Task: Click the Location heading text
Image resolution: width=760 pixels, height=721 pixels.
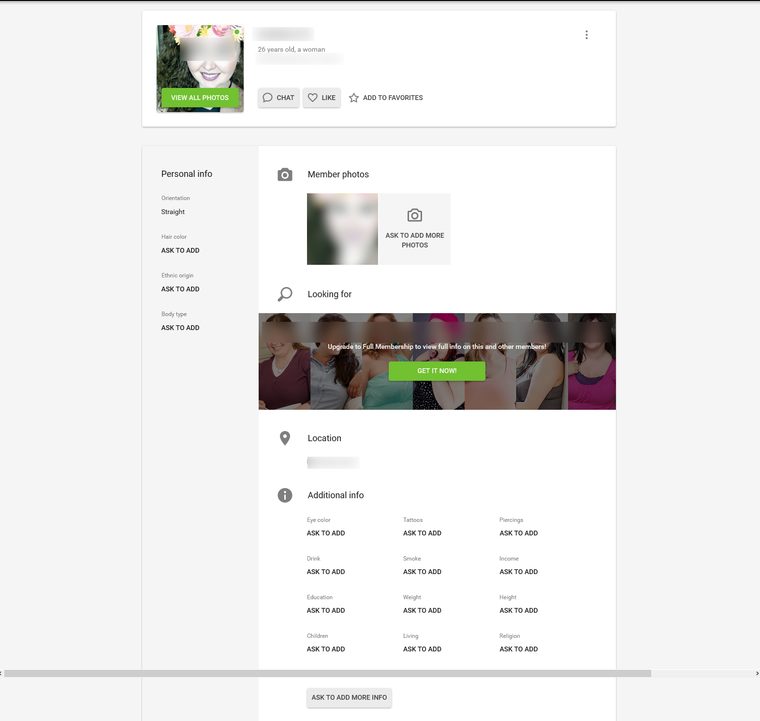Action: [324, 438]
